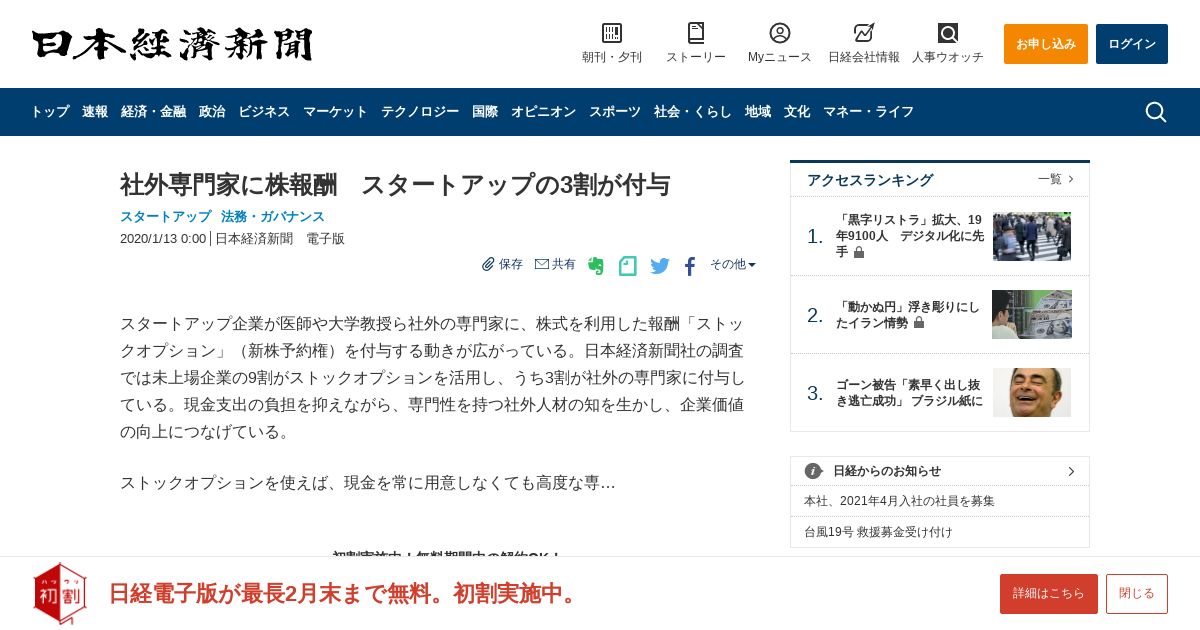
Task: Select 文化 in the navigation bar
Action: point(797,112)
